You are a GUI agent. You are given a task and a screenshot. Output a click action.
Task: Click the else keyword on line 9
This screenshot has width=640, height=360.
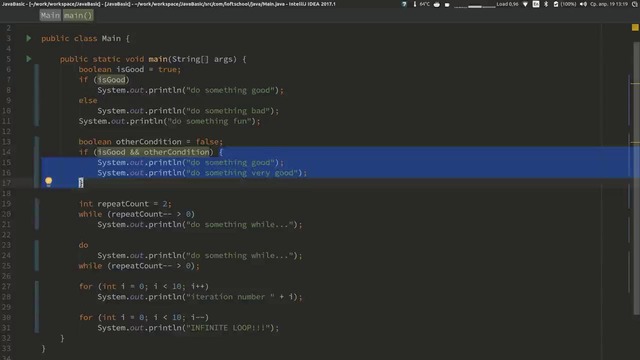point(88,100)
